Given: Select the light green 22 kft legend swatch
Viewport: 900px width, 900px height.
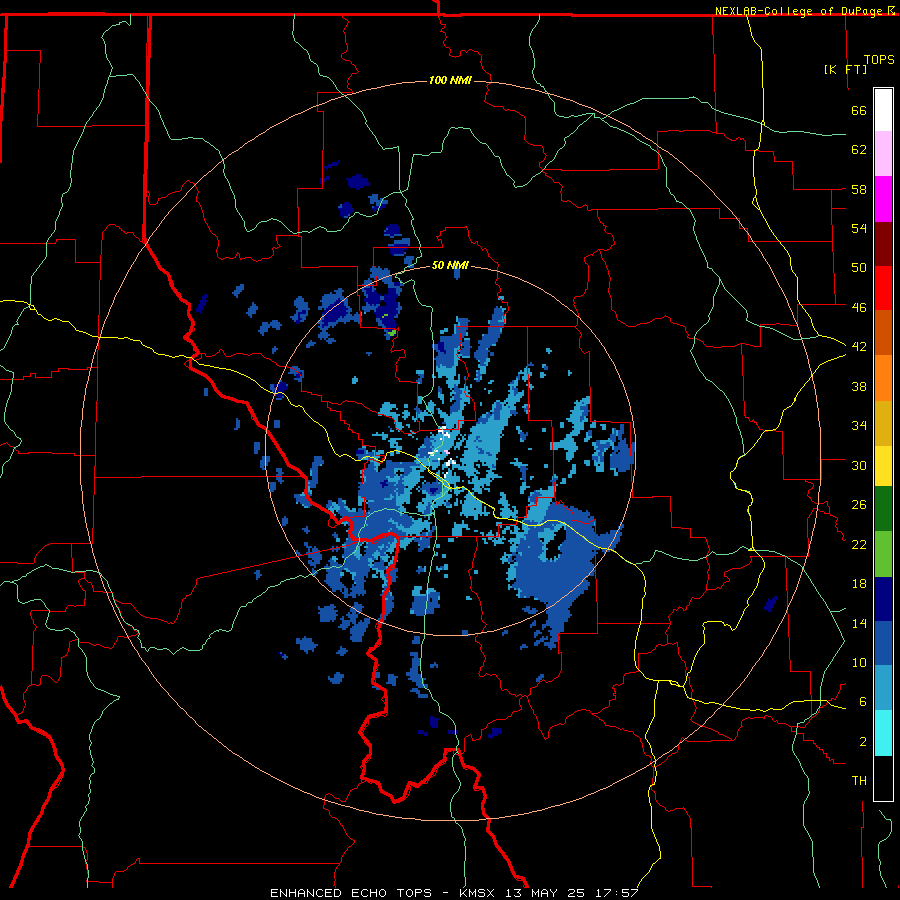Looking at the screenshot, I should coord(883,554).
